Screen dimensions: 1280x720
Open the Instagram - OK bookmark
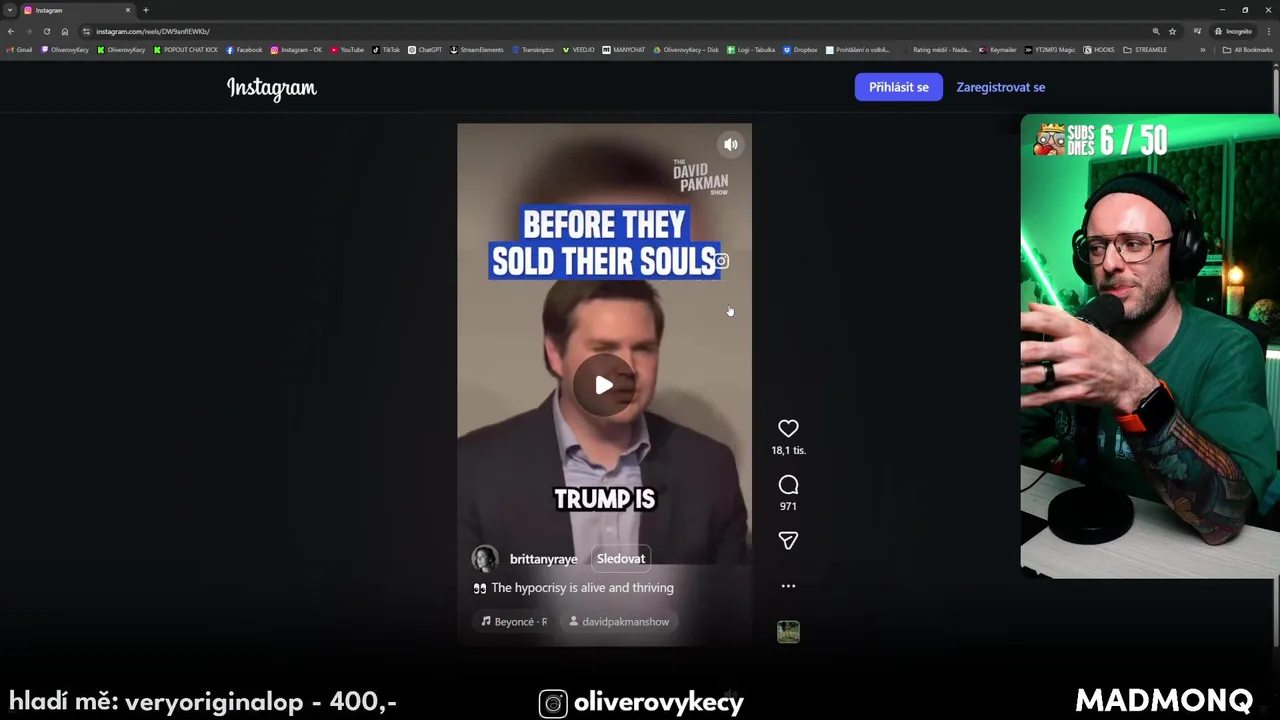click(296, 50)
